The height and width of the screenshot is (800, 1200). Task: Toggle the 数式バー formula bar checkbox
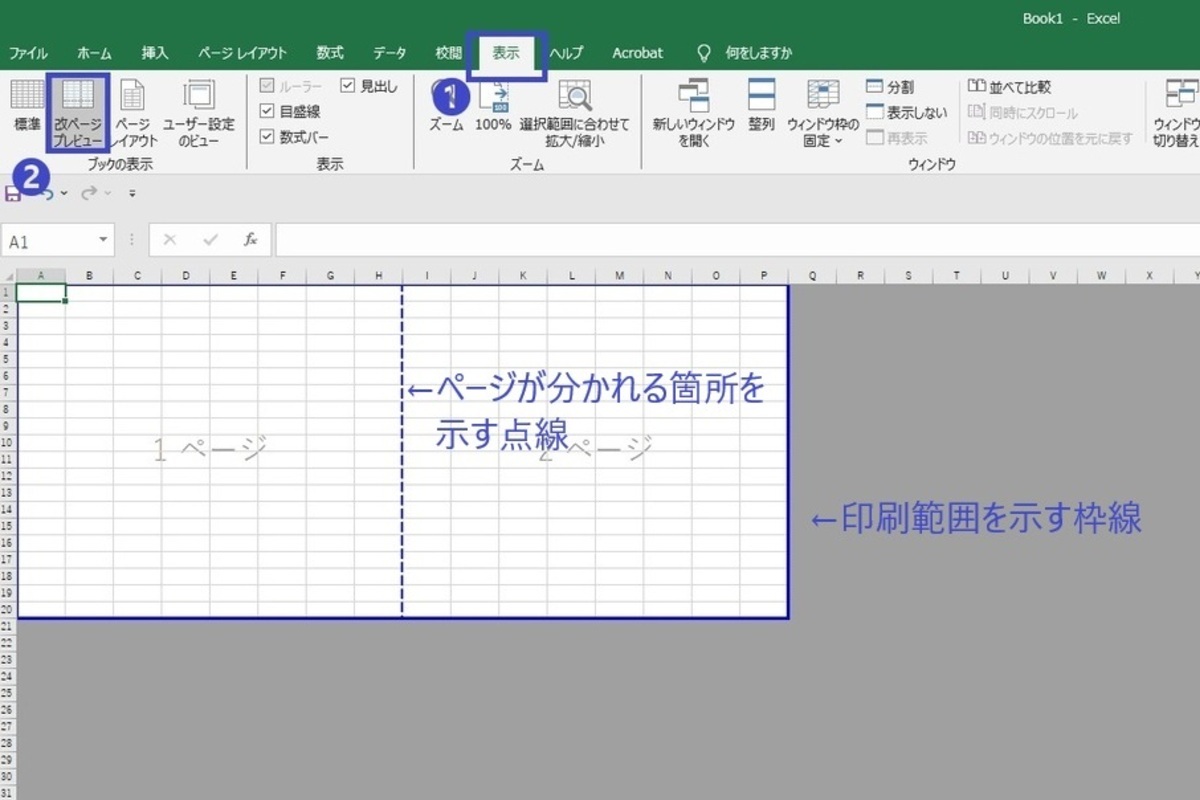pos(267,137)
